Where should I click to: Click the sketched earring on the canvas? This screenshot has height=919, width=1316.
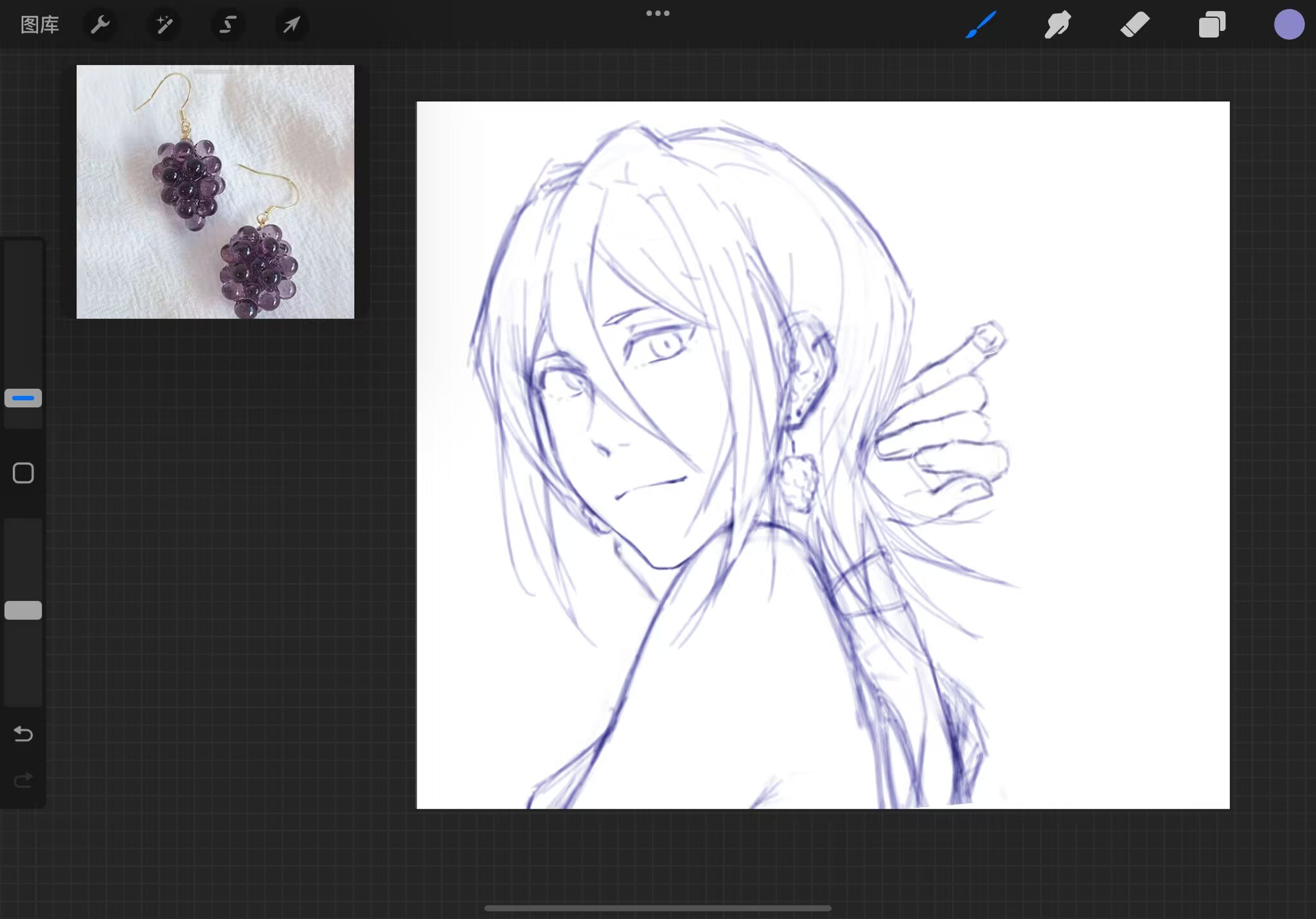(799, 482)
